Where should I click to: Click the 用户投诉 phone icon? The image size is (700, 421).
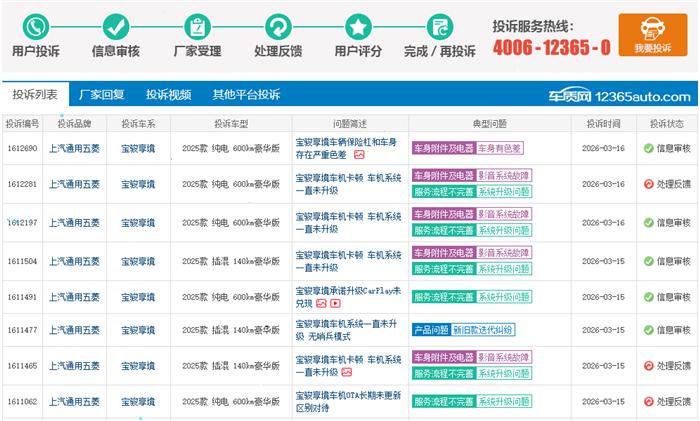tap(36, 26)
